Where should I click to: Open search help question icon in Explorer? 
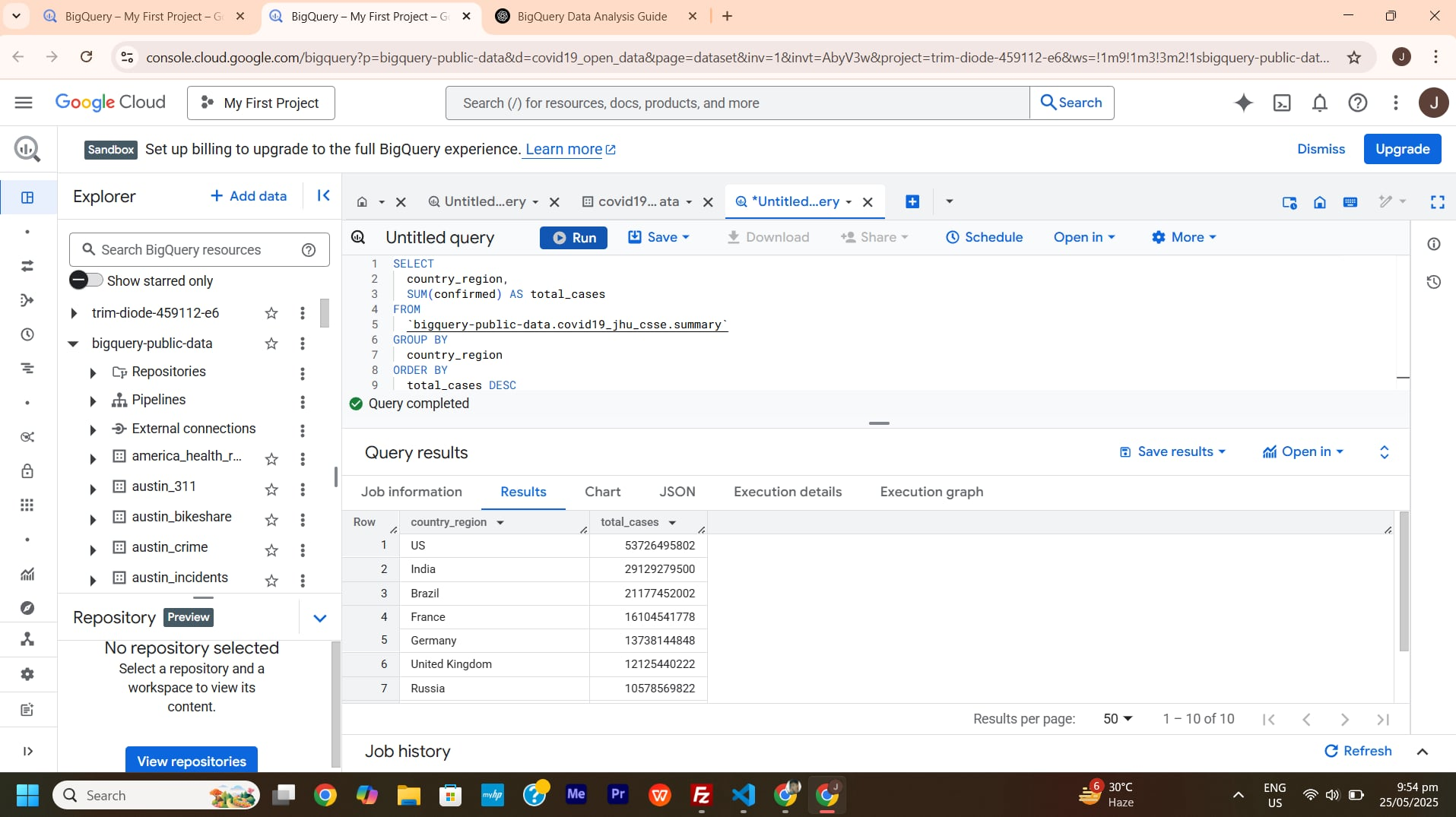coord(309,250)
